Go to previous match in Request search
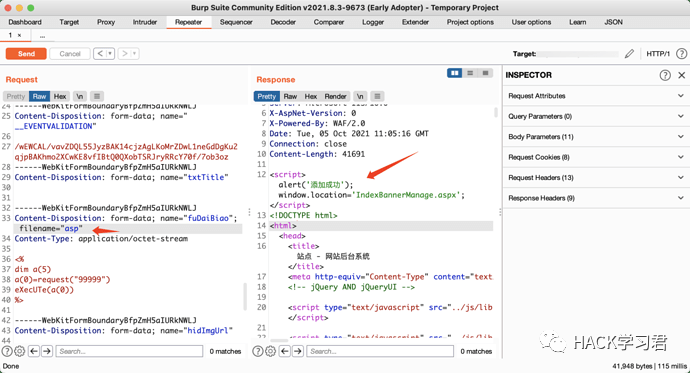The image size is (690, 373). coord(34,351)
